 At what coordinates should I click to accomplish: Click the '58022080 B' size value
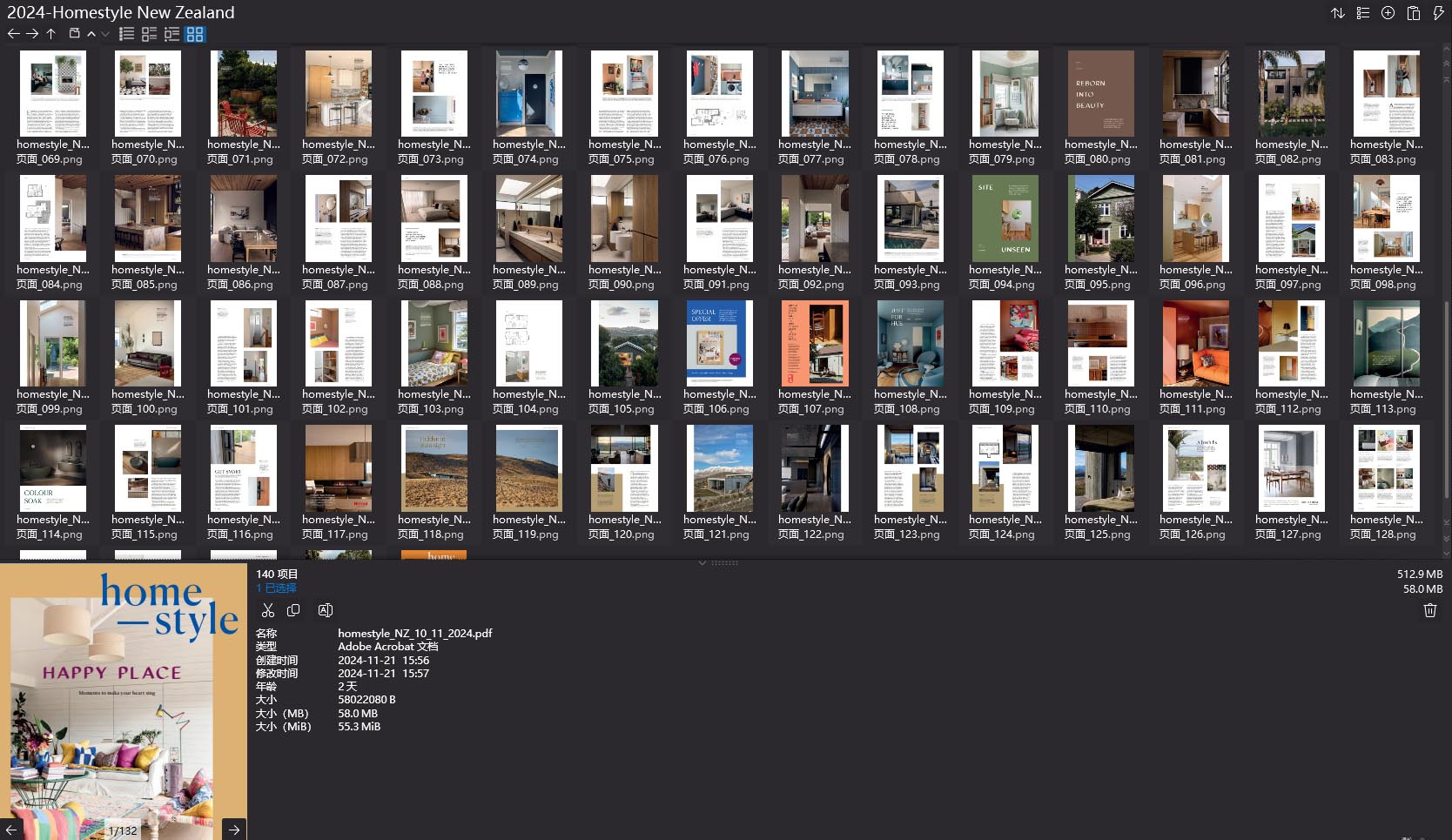point(366,700)
